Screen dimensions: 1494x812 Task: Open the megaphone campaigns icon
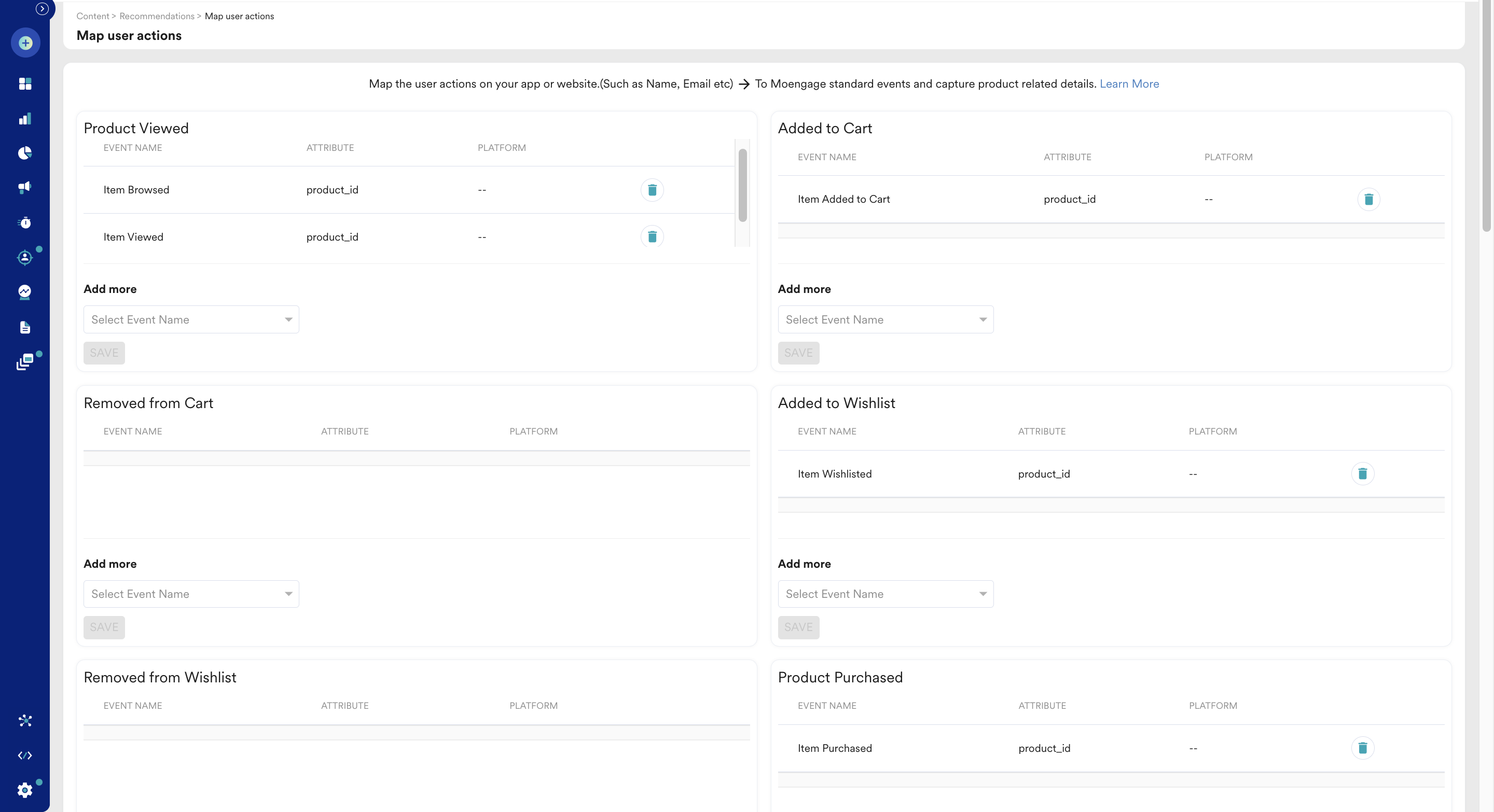[x=25, y=187]
